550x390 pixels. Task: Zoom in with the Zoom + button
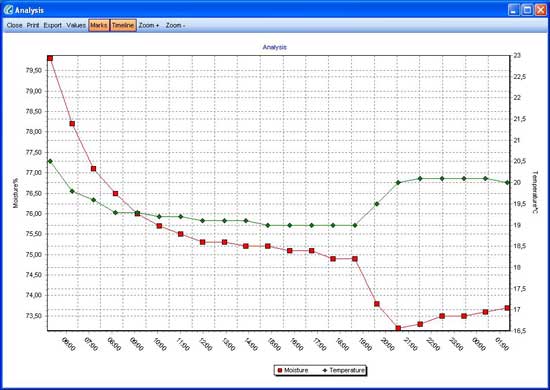[149, 25]
